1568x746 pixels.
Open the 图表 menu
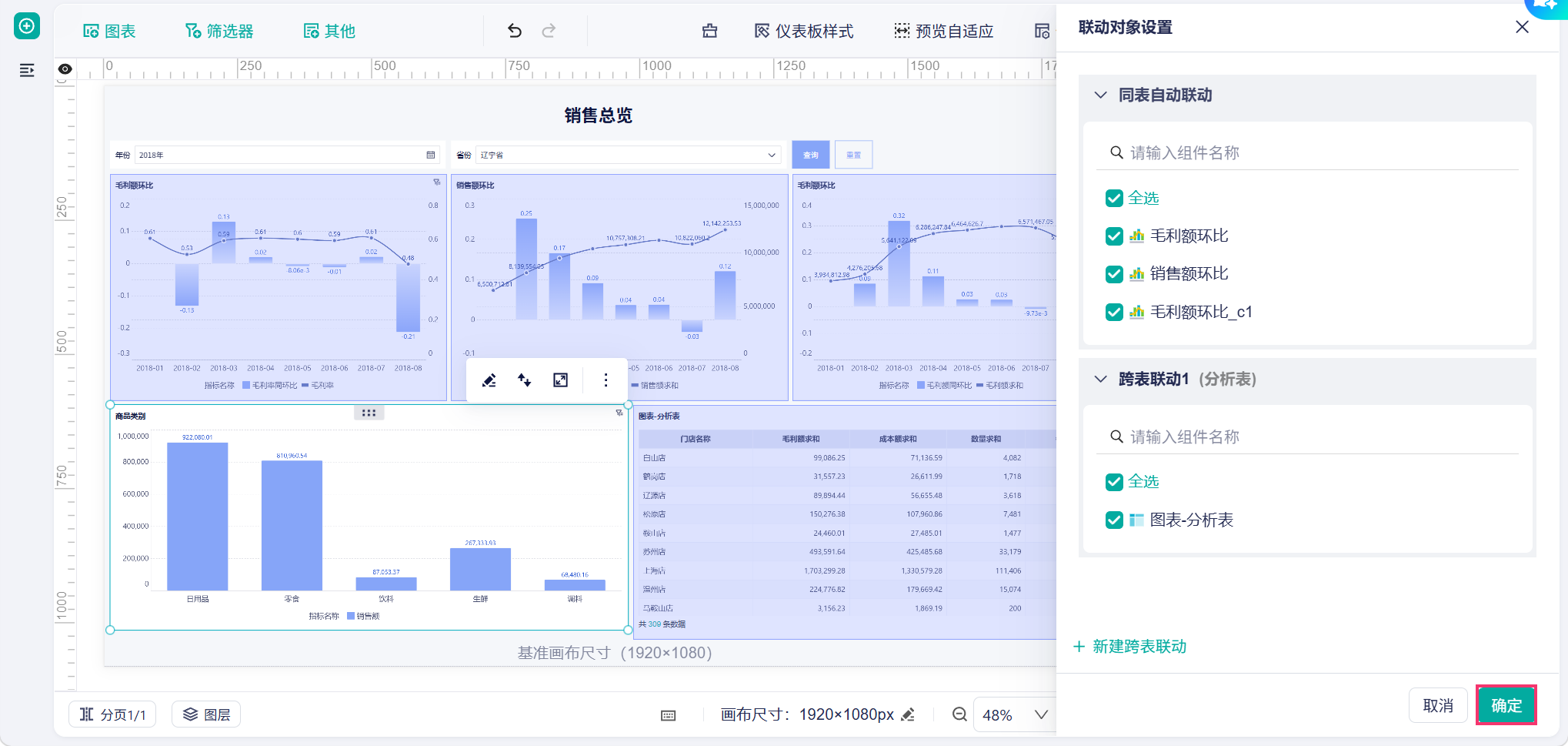pos(109,31)
